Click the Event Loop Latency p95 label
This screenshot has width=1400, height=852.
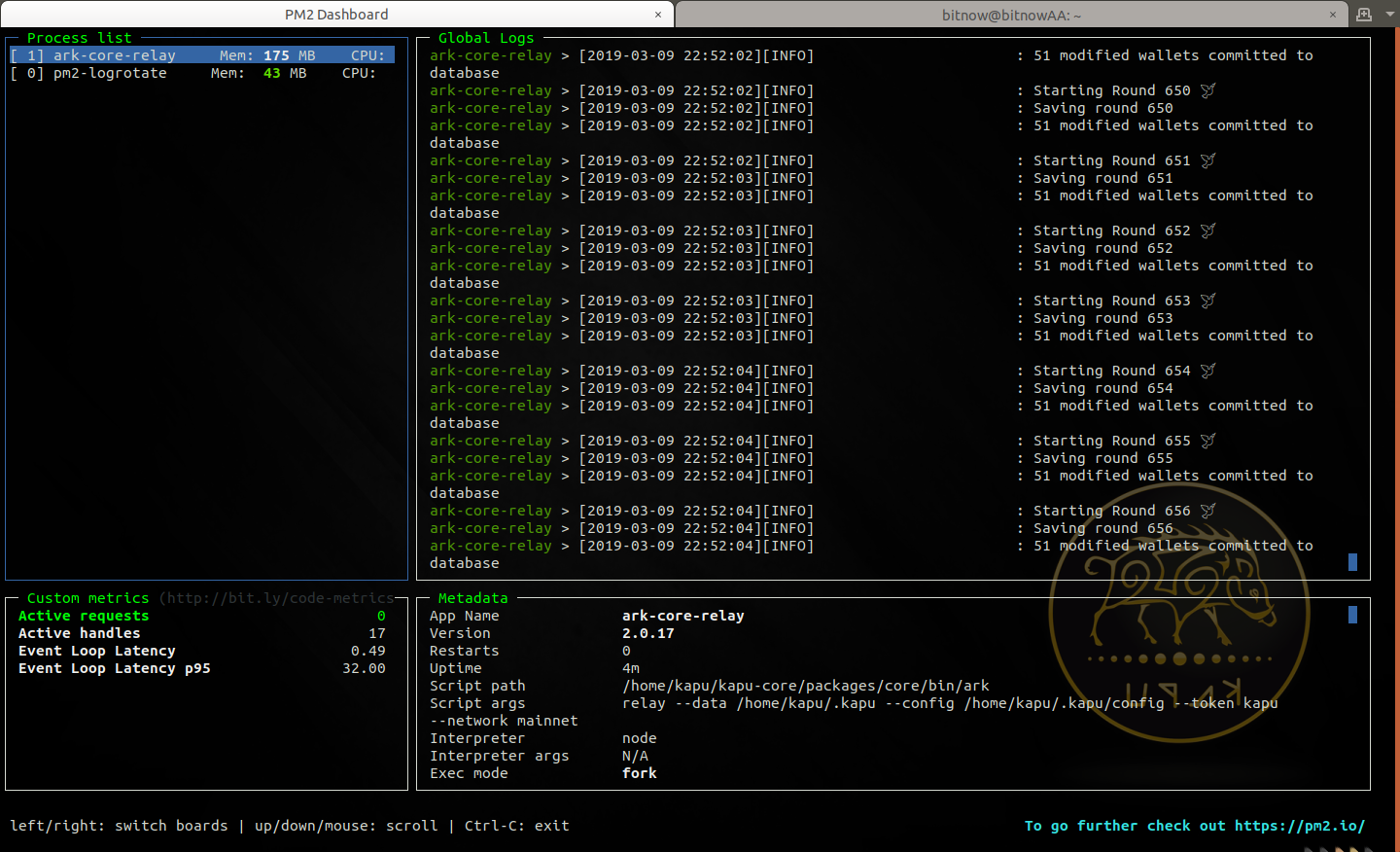(x=115, y=668)
